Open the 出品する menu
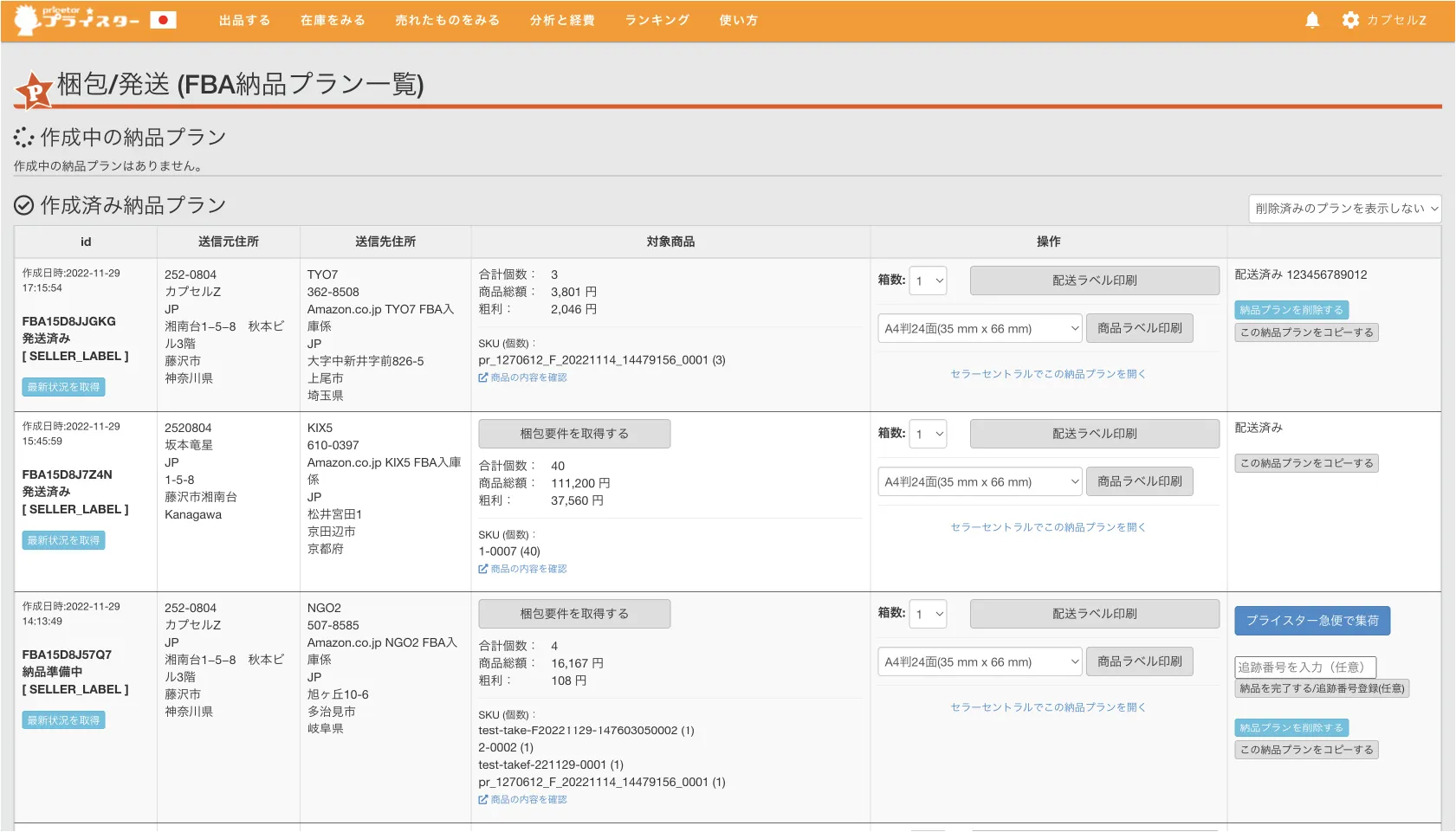Image resolution: width=1456 pixels, height=832 pixels. 244,20
